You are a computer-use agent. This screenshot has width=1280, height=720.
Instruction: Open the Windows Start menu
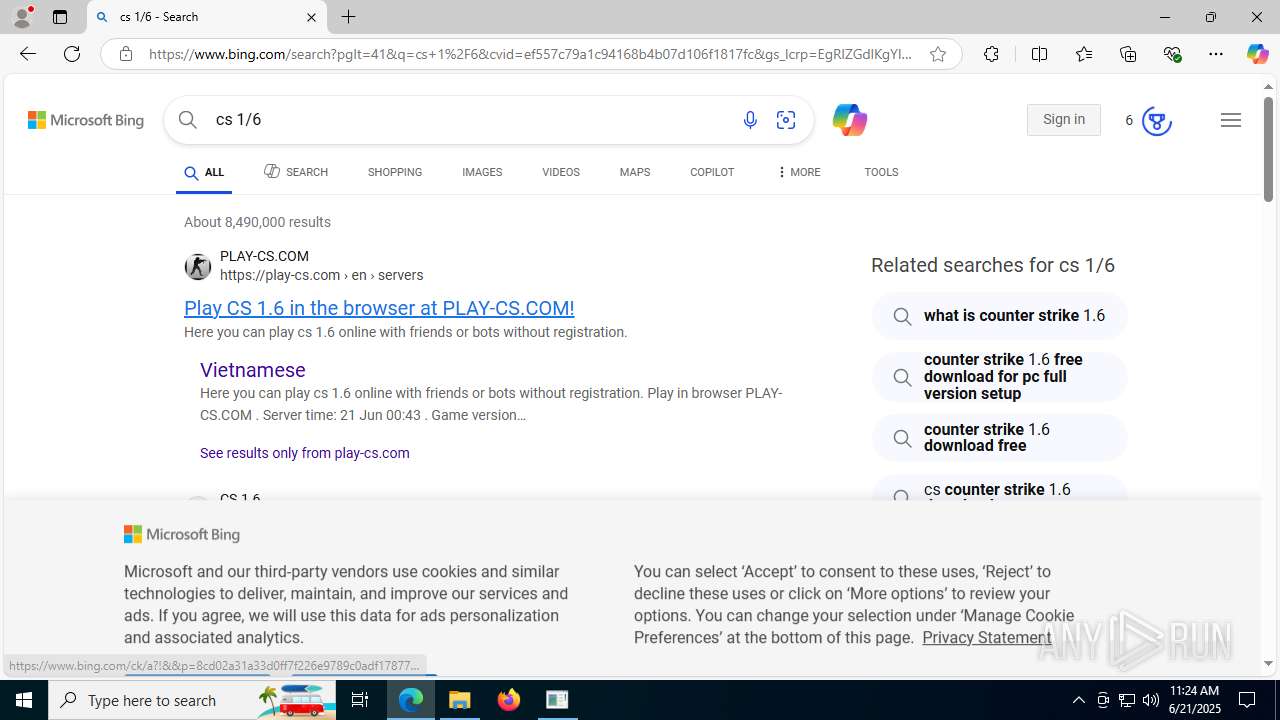[24, 700]
